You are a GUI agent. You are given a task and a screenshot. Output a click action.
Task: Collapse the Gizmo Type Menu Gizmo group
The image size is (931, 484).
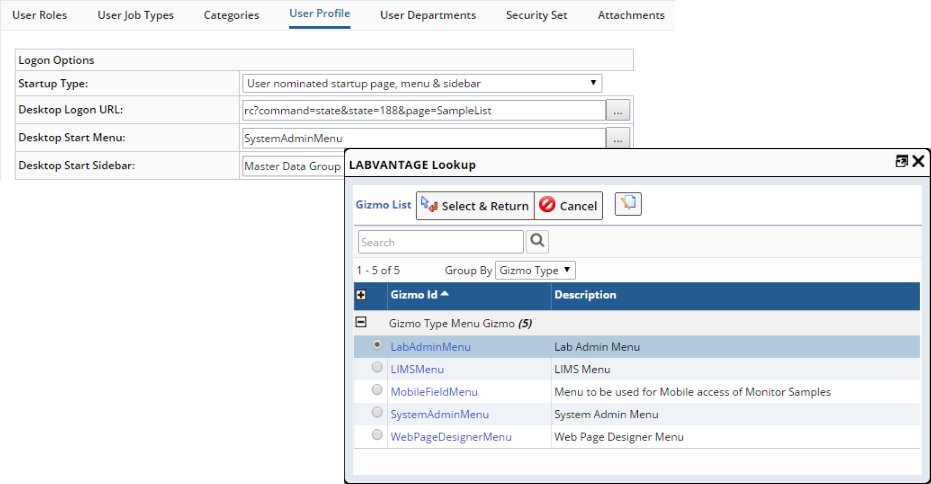click(361, 322)
